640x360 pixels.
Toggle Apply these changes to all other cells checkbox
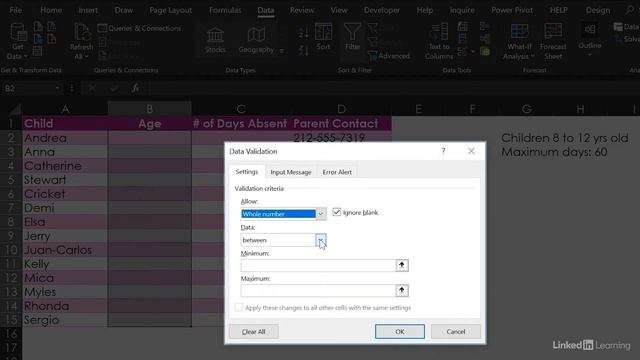click(x=239, y=307)
